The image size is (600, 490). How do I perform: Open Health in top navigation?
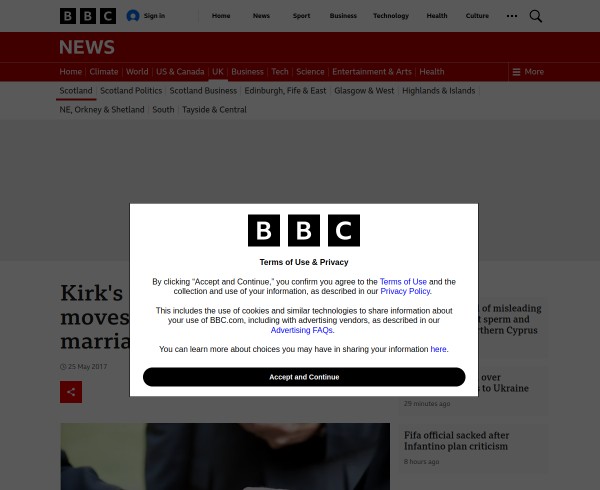pos(437,16)
